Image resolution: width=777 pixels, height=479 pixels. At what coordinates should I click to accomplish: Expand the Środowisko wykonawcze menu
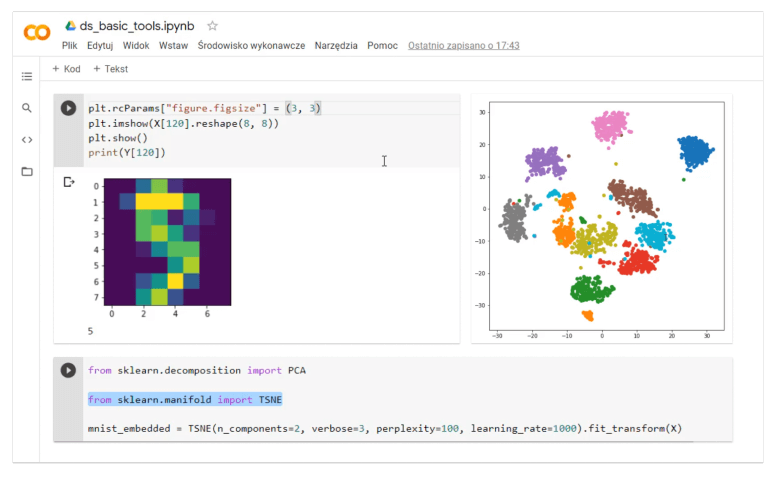pyautogui.click(x=251, y=46)
